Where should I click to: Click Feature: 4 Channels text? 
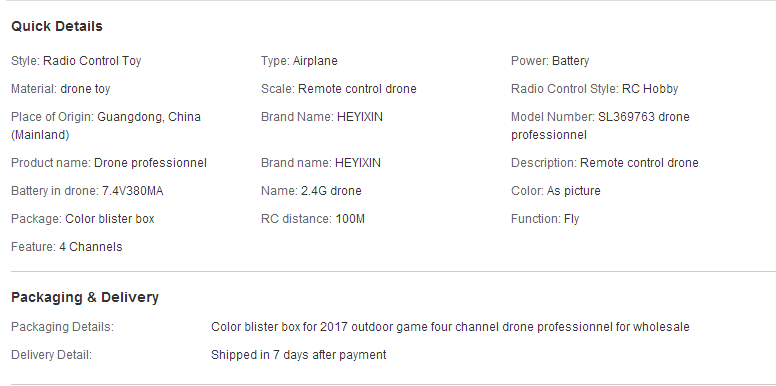click(66, 247)
